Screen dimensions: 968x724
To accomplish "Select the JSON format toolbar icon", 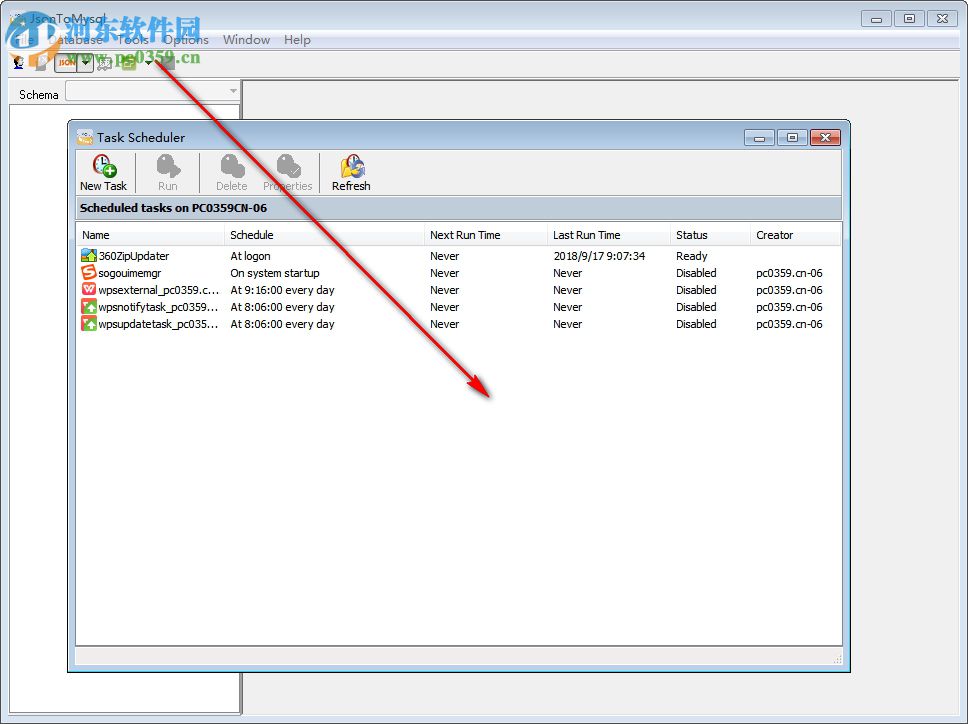I will tap(65, 63).
